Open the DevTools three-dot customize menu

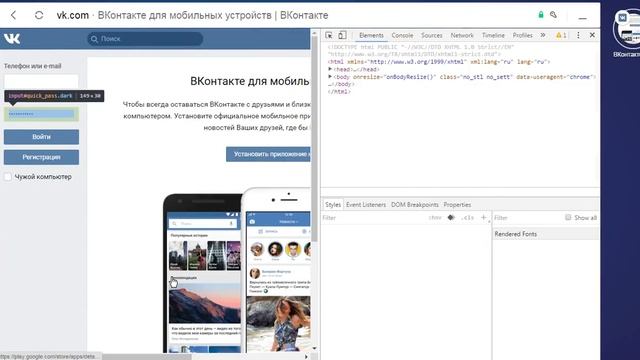[578, 35]
